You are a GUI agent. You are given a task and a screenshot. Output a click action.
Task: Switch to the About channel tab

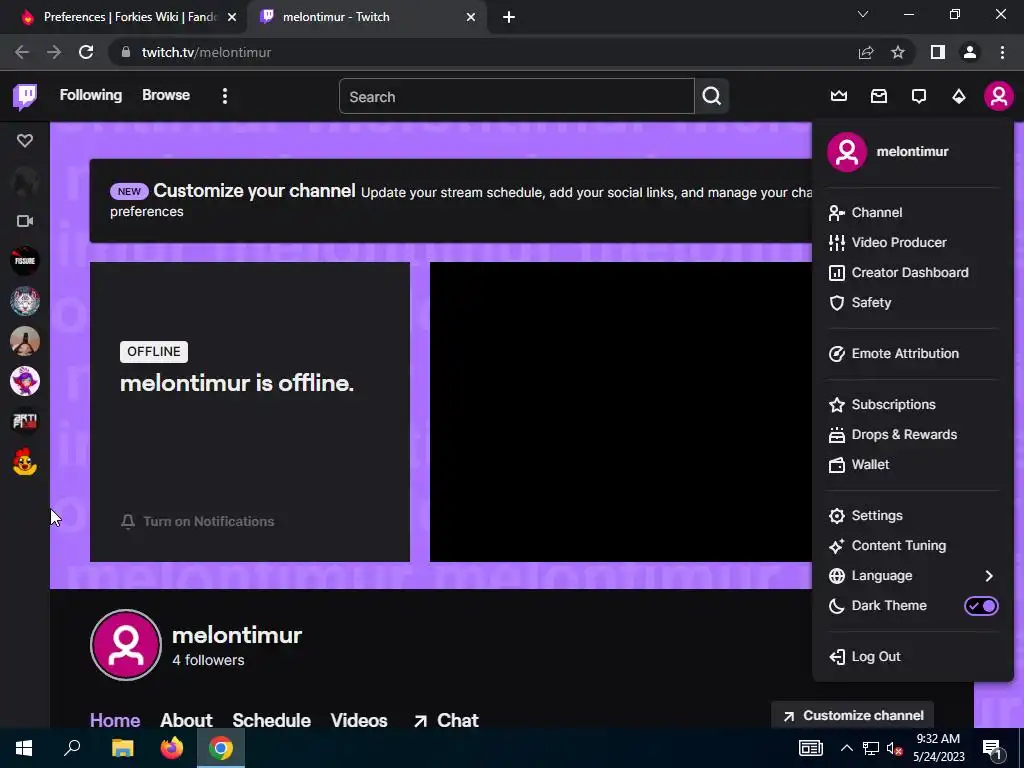point(186,720)
